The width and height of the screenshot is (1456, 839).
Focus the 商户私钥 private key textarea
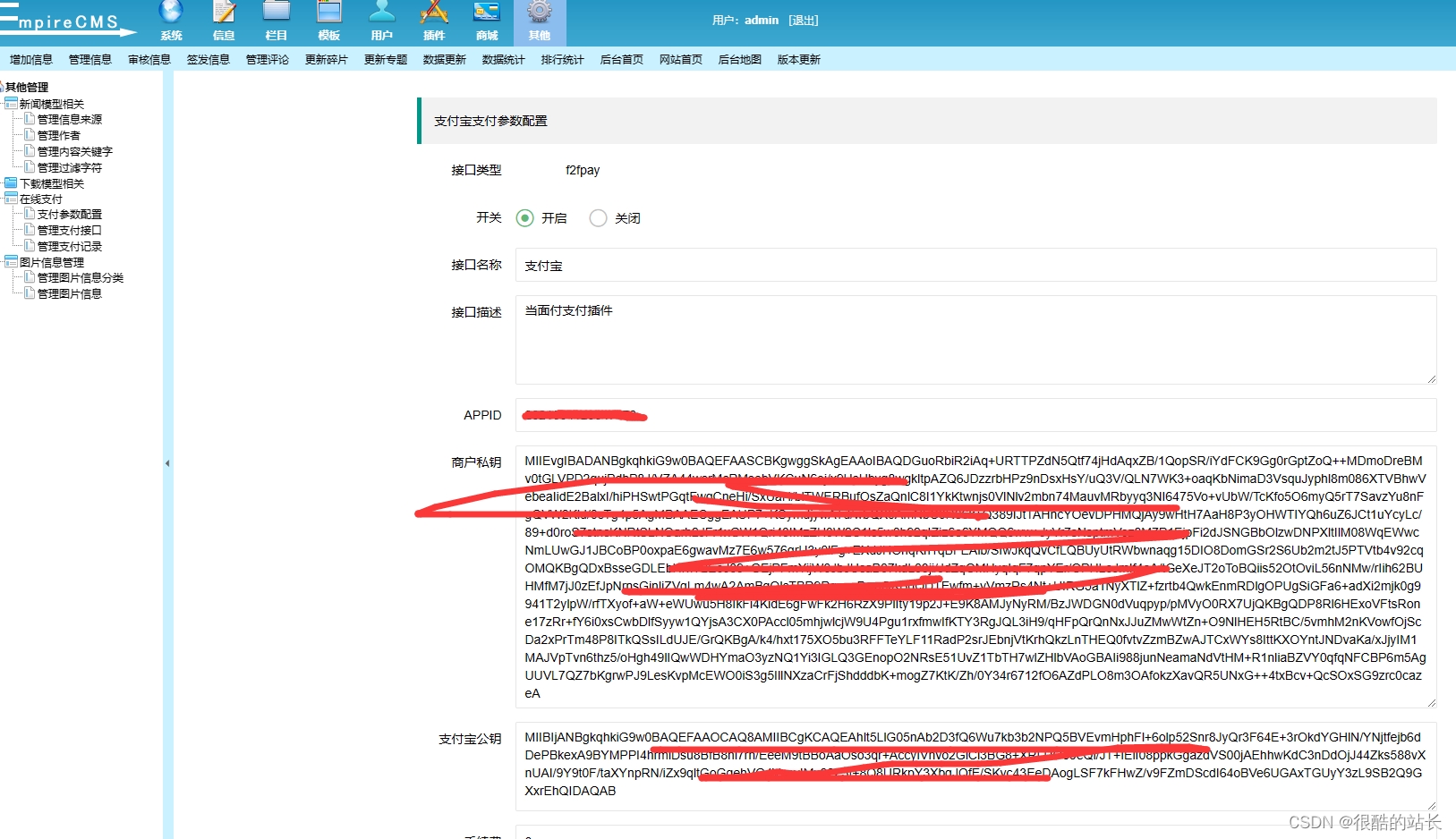click(x=976, y=577)
